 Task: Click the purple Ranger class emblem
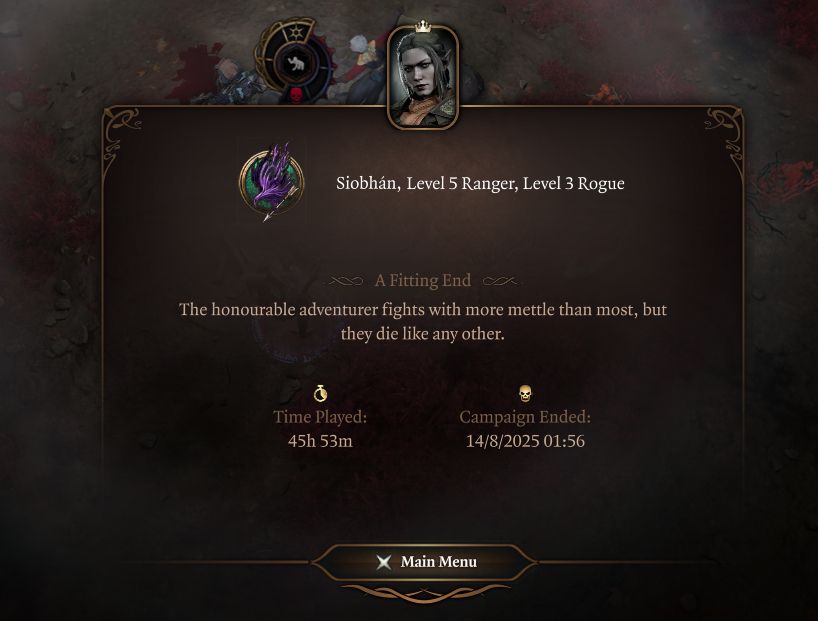271,182
